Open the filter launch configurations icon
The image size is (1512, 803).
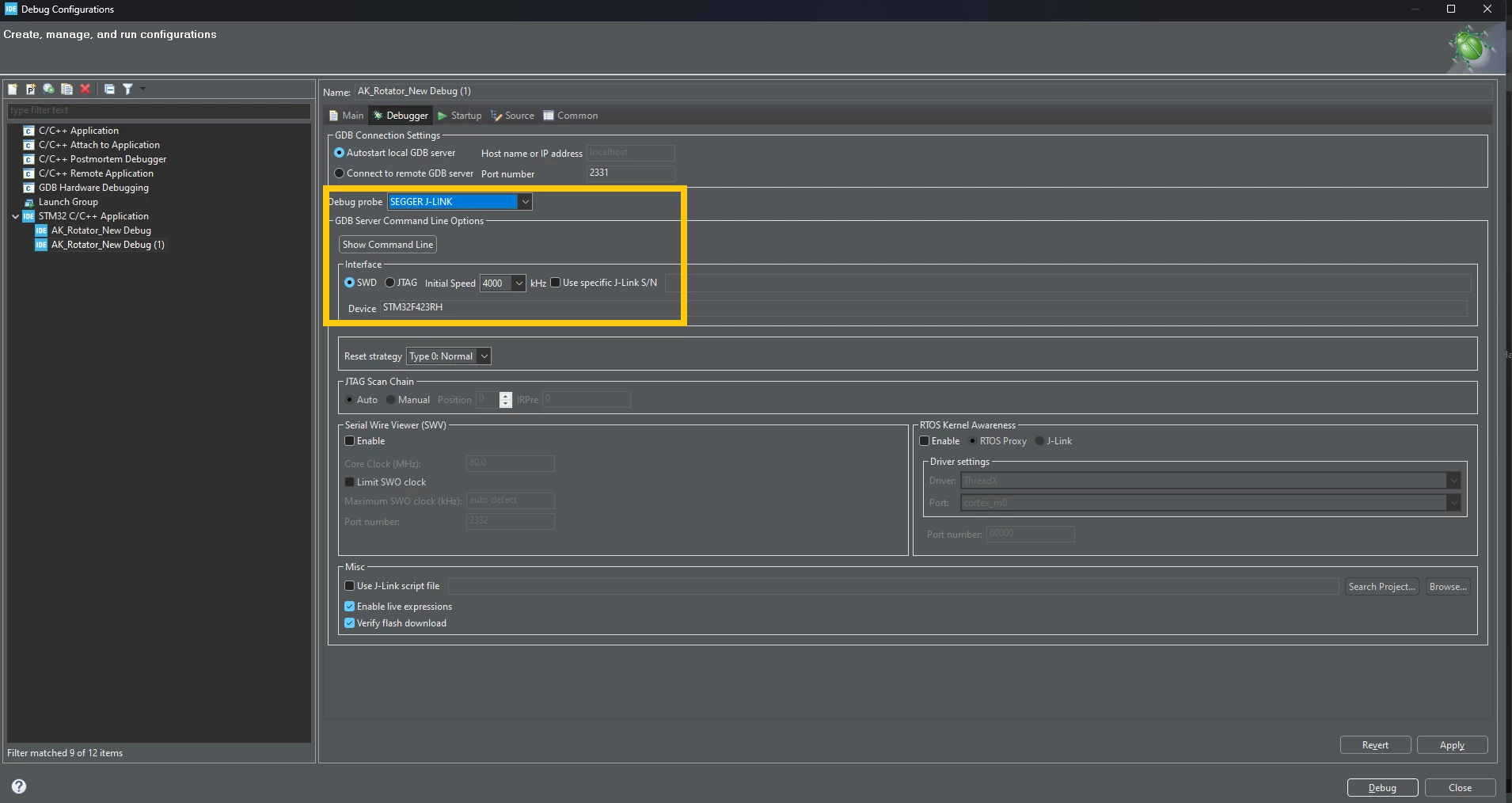[127, 89]
